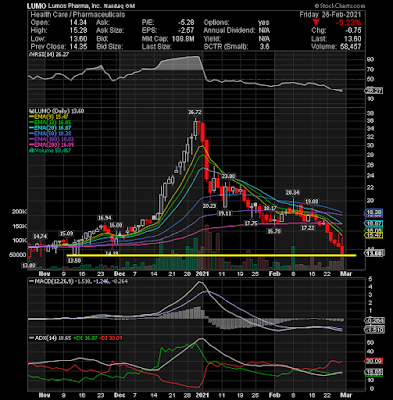Image resolution: width=393 pixels, height=400 pixels.
Task: Click the tall green volume bar on Feb 8
Action: click(x=293, y=258)
